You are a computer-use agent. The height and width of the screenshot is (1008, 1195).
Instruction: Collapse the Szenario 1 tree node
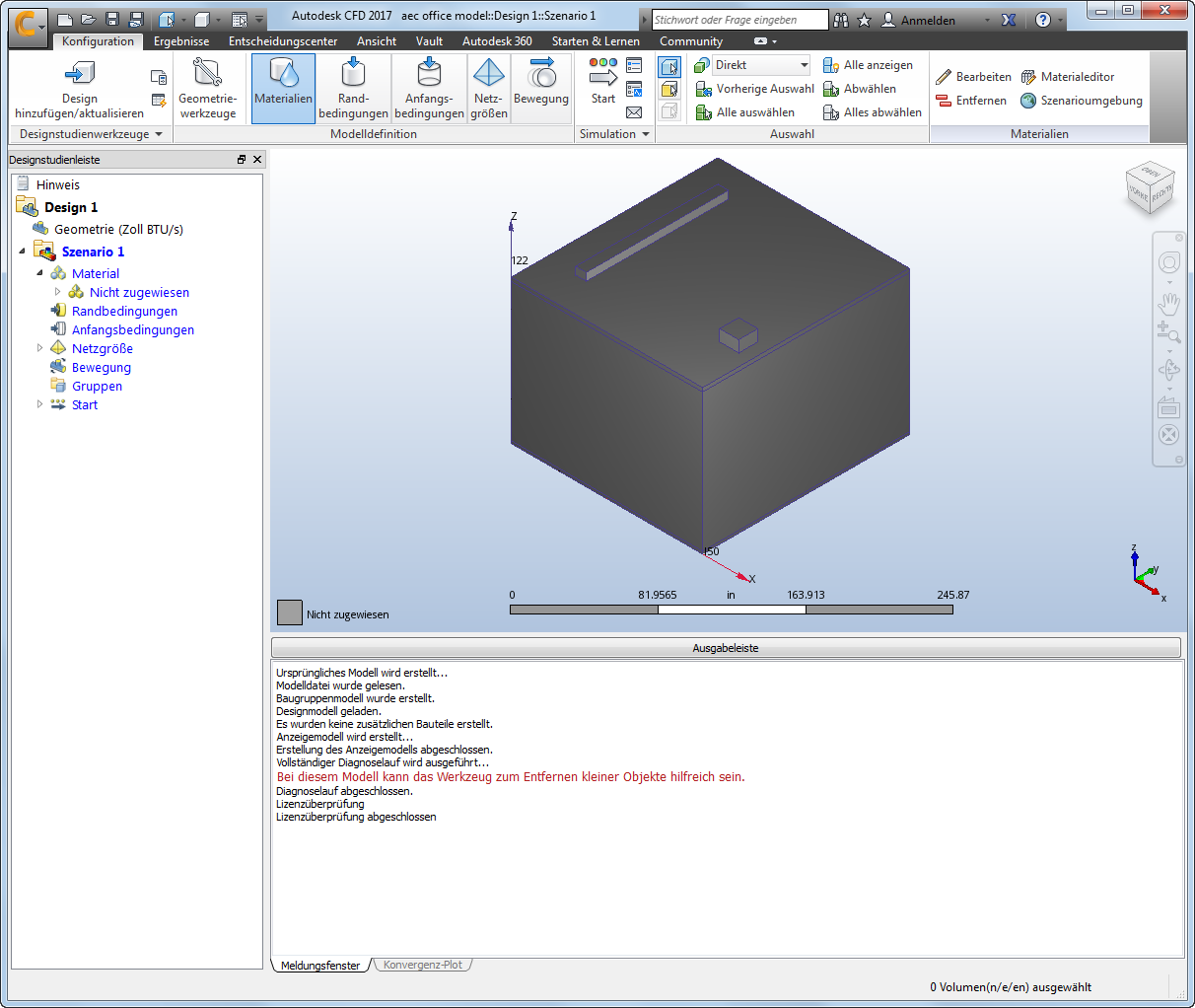tap(22, 252)
